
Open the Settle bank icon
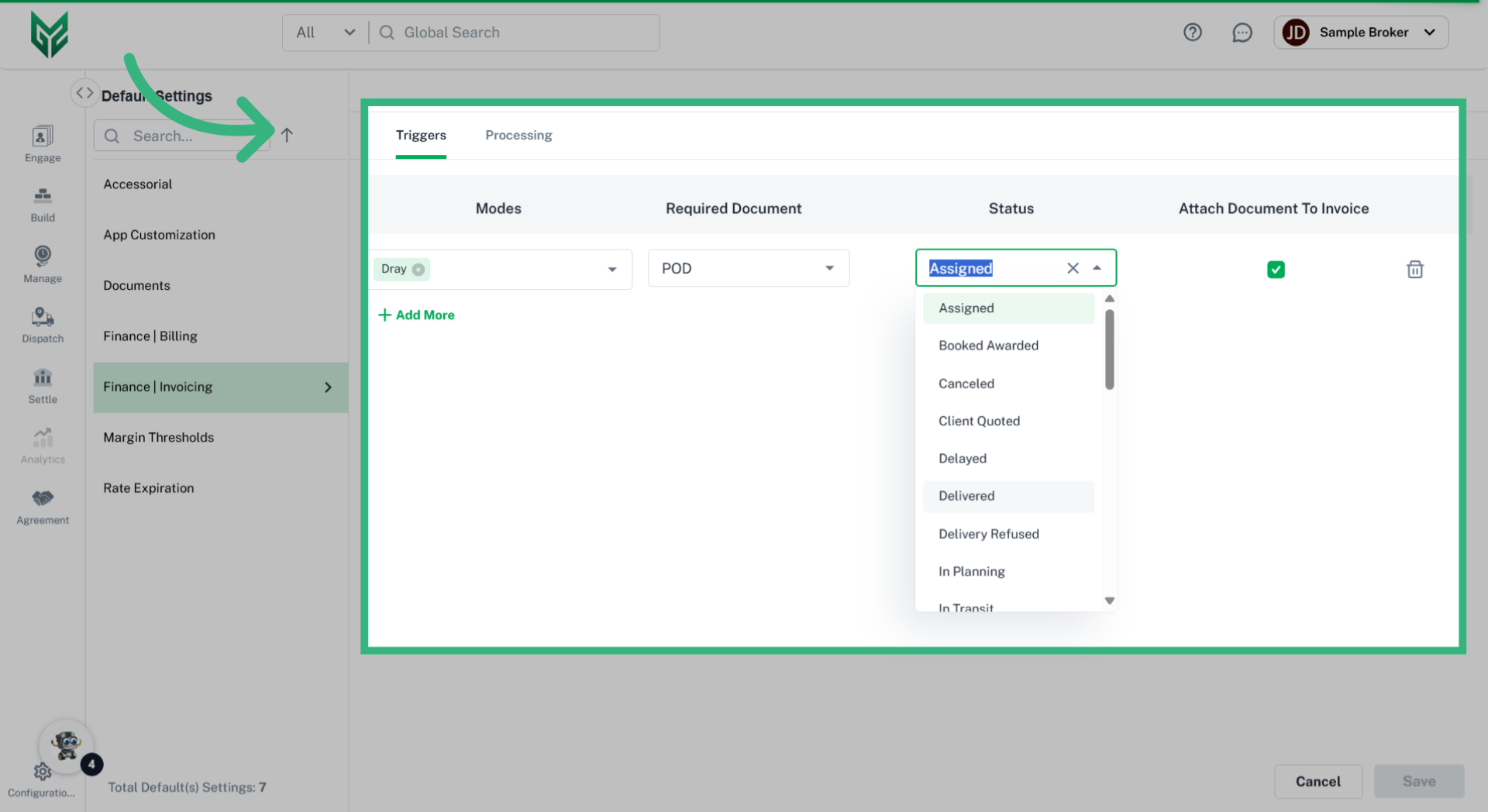coord(43,378)
